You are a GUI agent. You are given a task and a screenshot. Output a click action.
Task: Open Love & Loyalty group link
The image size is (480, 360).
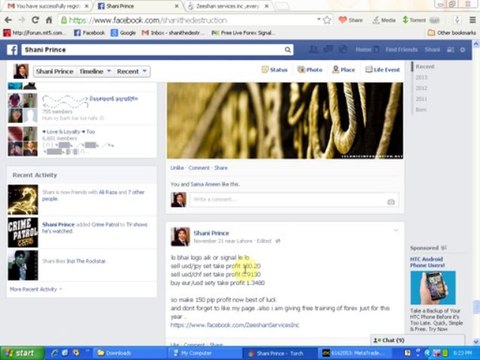click(68, 132)
